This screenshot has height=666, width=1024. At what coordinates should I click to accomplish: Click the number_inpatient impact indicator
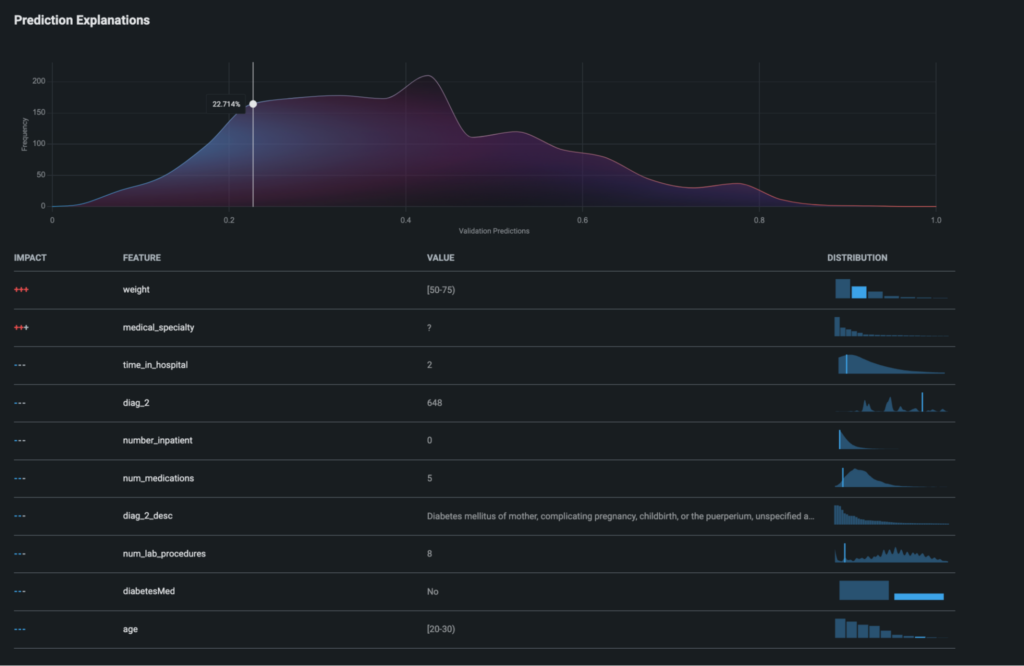pyautogui.click(x=20, y=440)
